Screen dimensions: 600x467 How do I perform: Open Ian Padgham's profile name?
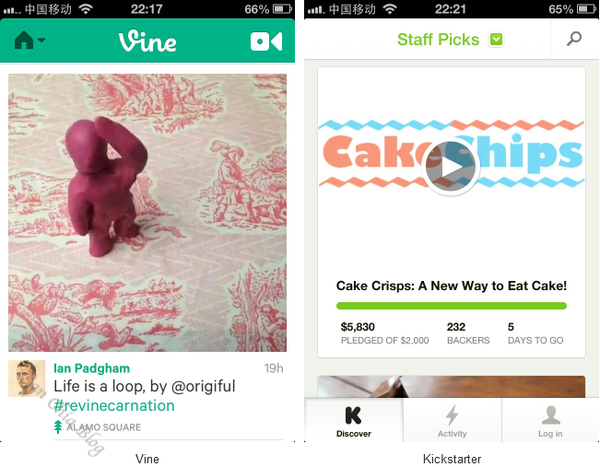(91, 368)
